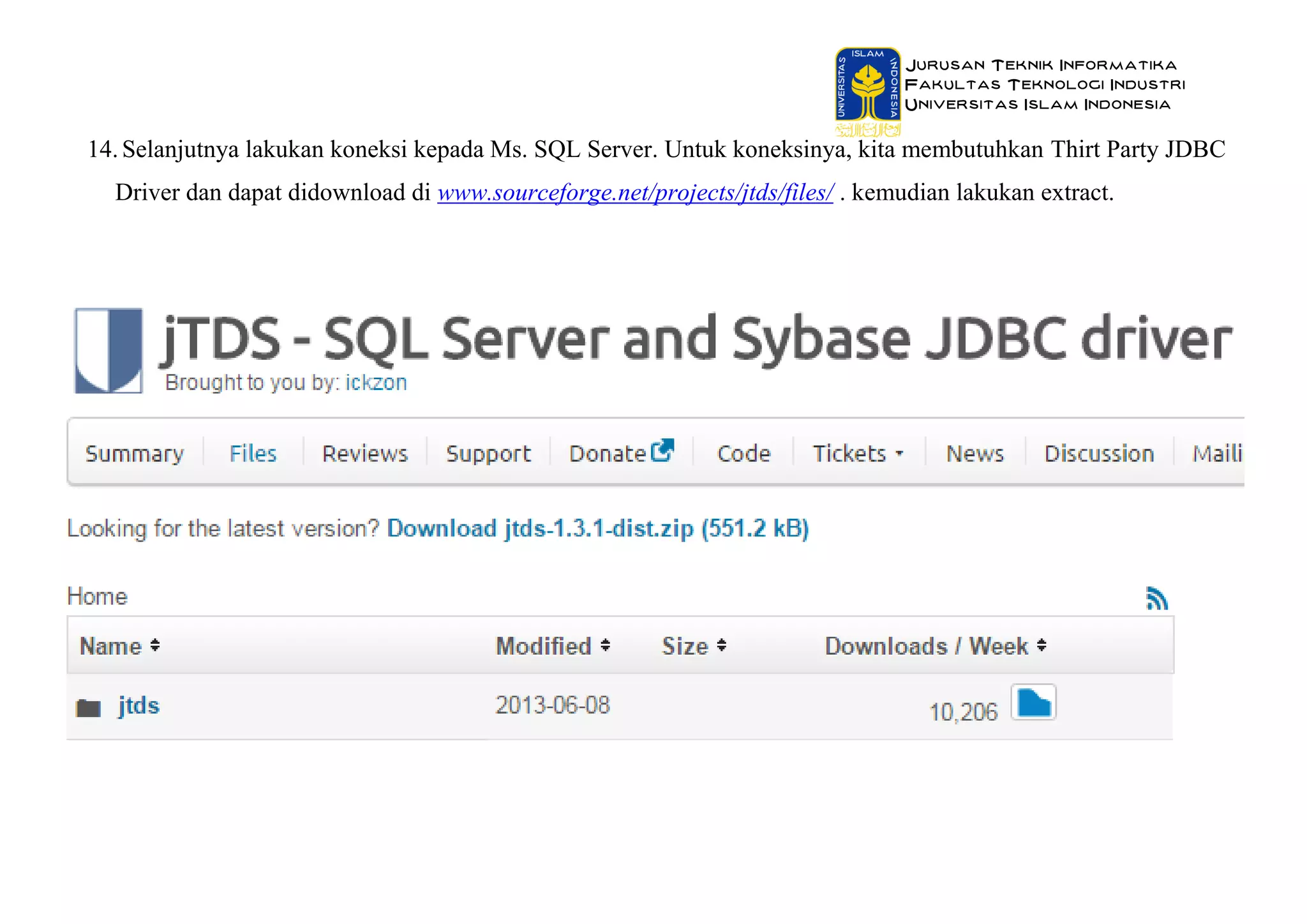The height and width of the screenshot is (924, 1307).
Task: Sort by Downloads / Week arrows
Action: (1042, 645)
